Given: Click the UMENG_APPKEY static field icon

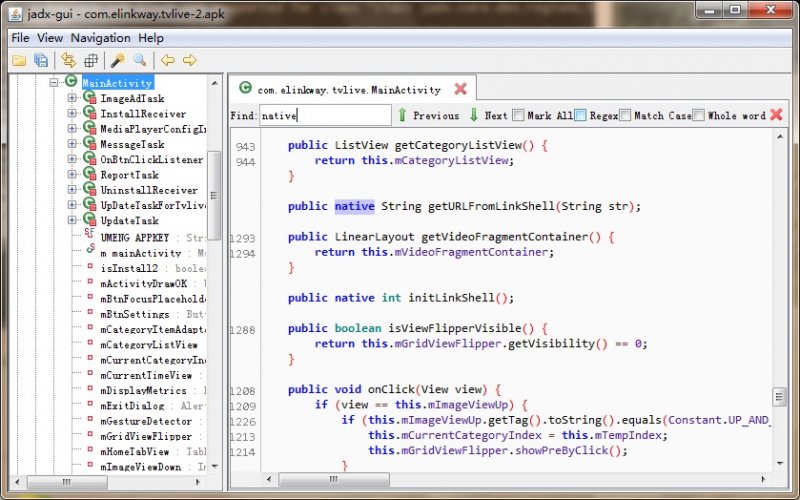Looking at the screenshot, I should (90, 233).
